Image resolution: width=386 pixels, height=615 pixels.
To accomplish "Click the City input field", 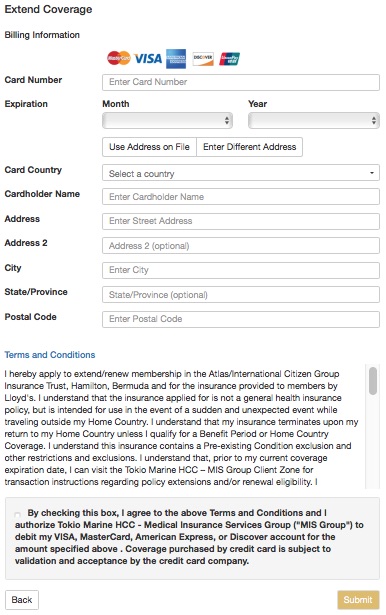I will [x=240, y=270].
